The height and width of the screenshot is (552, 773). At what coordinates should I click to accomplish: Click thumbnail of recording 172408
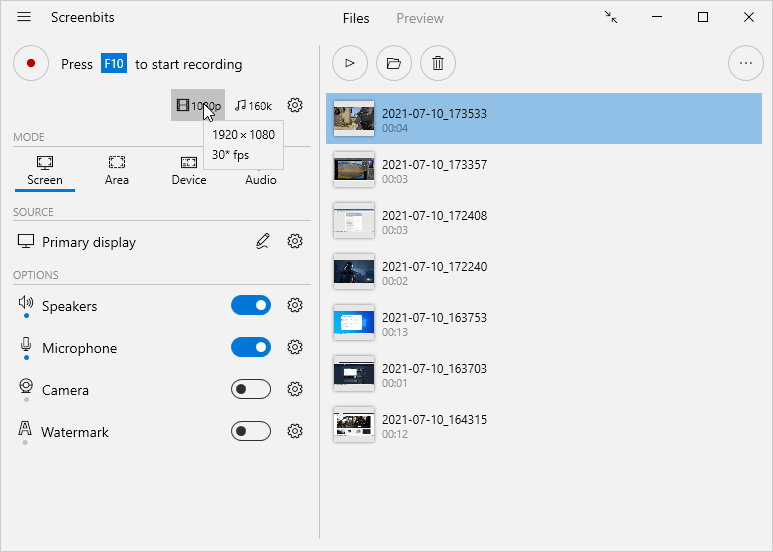[x=354, y=221]
